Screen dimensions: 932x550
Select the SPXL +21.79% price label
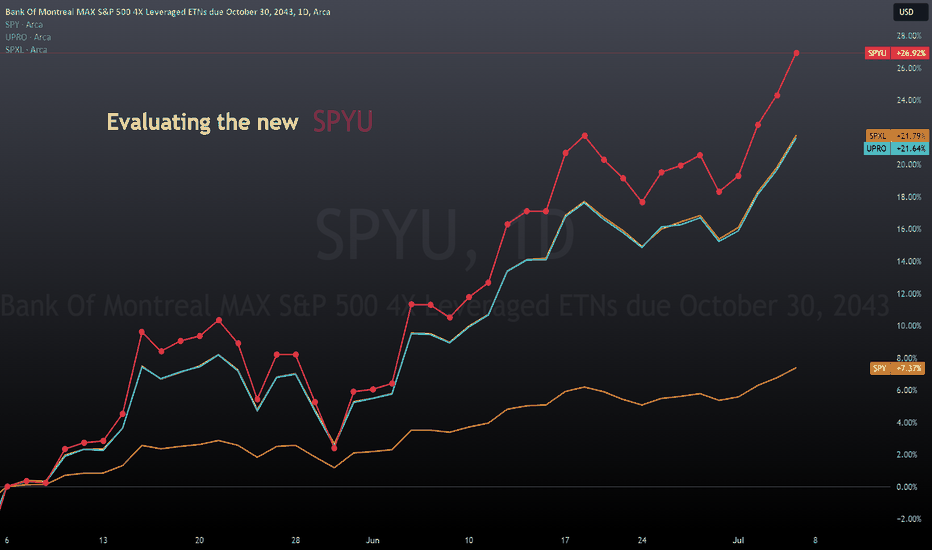(897, 136)
